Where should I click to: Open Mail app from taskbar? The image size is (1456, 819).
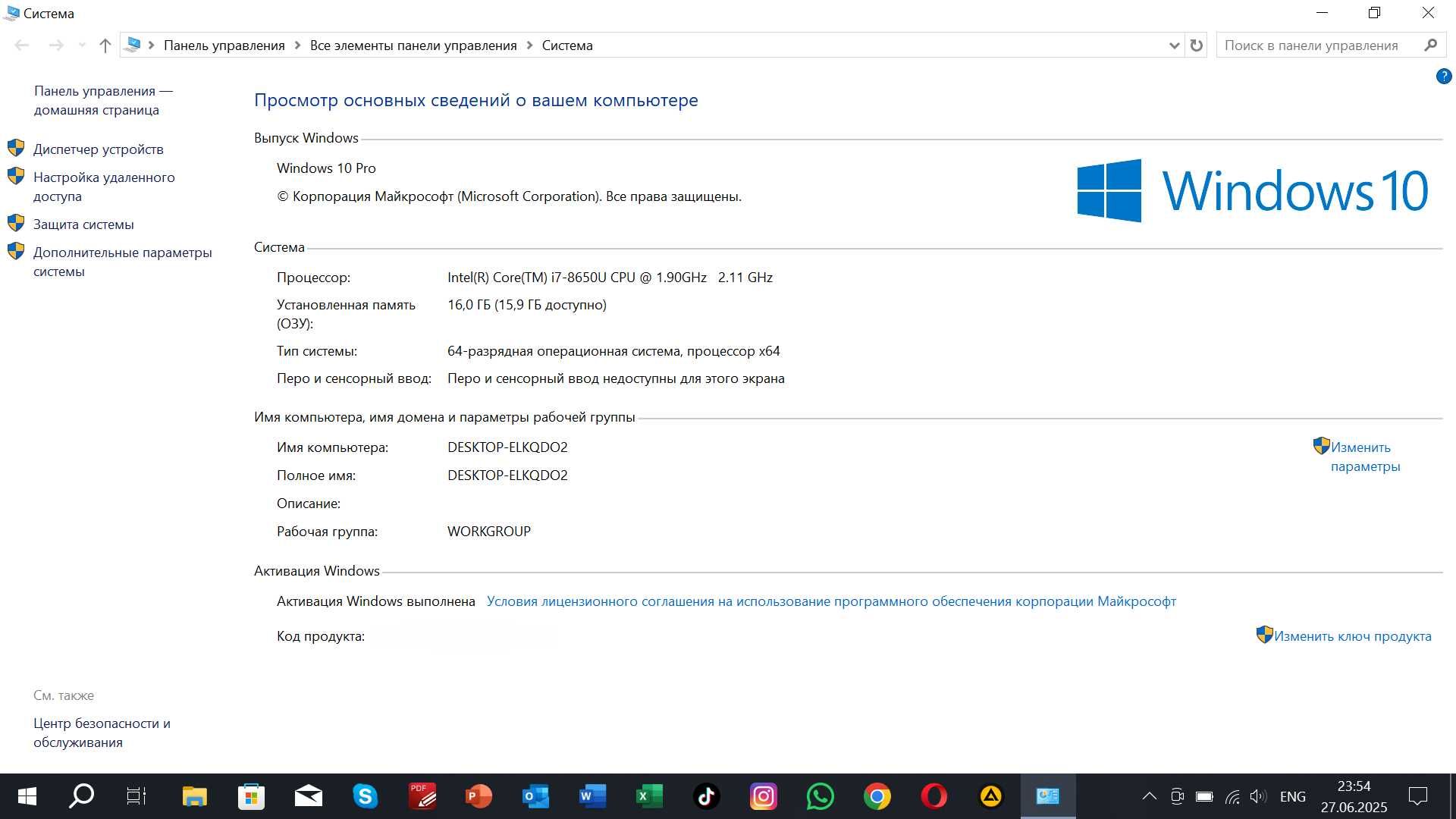pos(308,796)
